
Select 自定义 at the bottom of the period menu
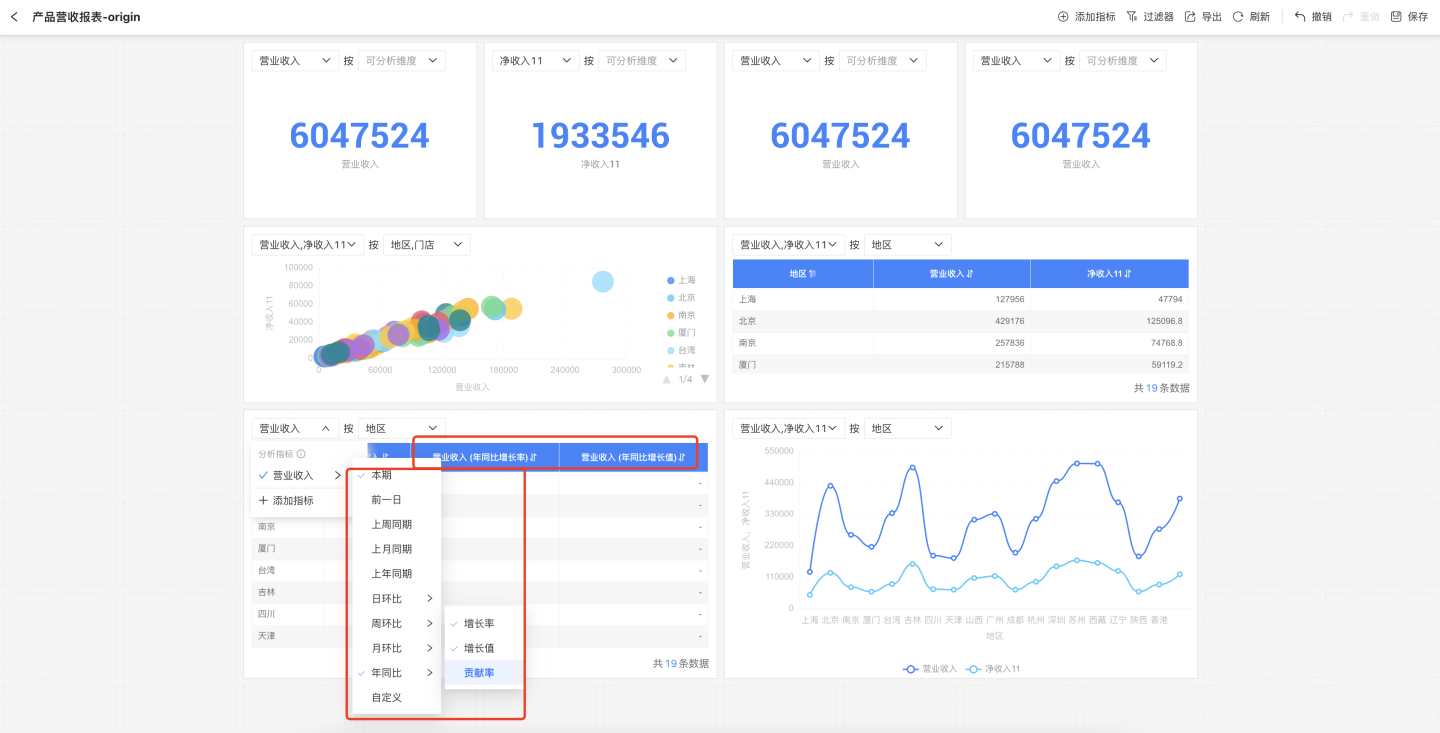click(x=386, y=697)
